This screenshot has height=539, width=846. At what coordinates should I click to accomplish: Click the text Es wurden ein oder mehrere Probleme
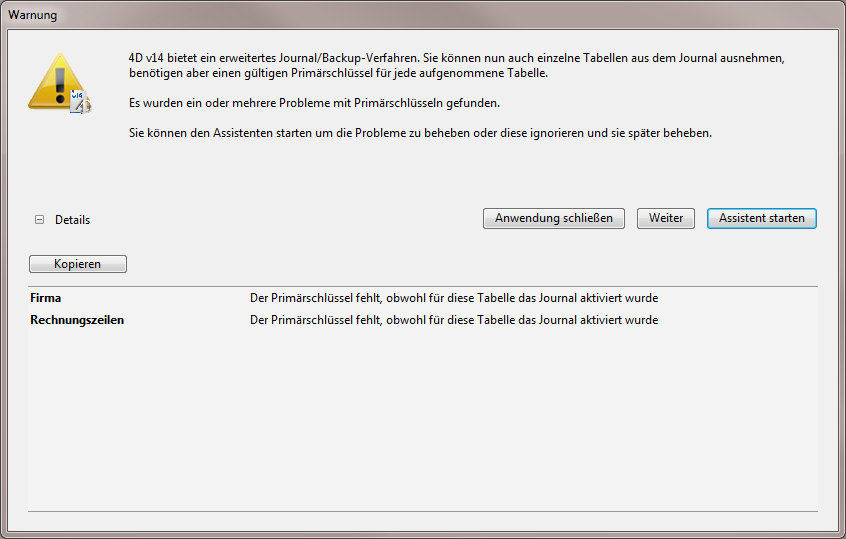tap(314, 103)
